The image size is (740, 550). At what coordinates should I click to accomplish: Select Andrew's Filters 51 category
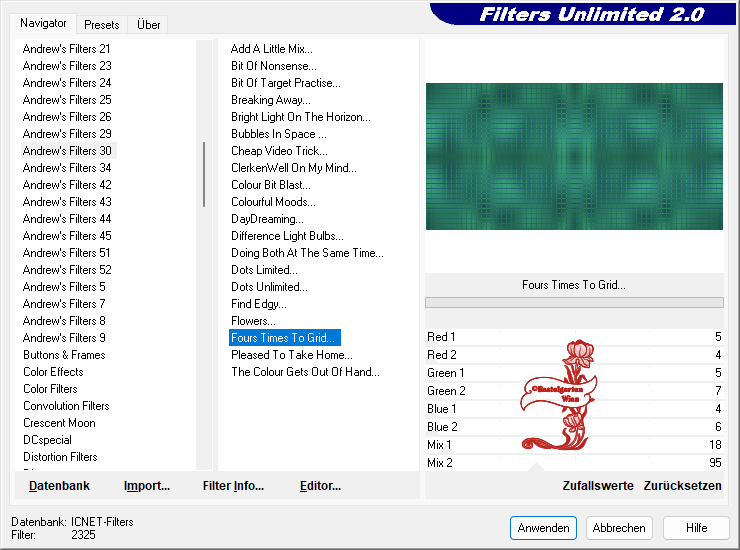tap(66, 253)
